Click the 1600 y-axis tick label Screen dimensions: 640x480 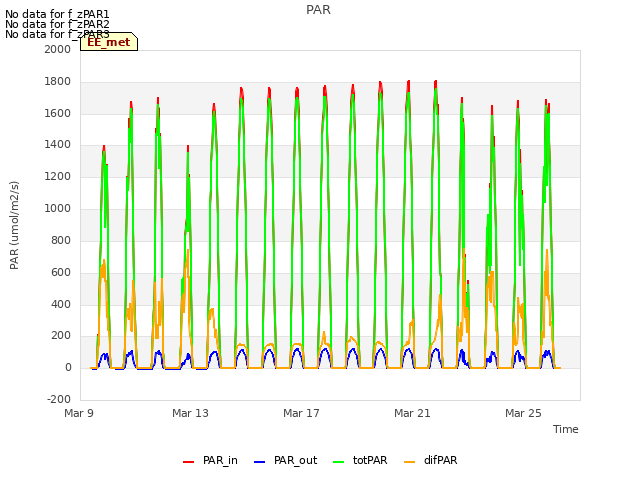click(58, 113)
